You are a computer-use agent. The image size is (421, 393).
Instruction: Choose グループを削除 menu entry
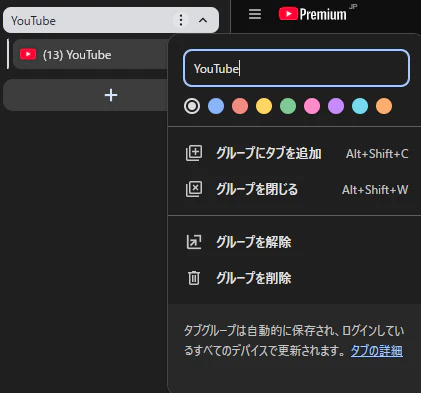(295, 278)
